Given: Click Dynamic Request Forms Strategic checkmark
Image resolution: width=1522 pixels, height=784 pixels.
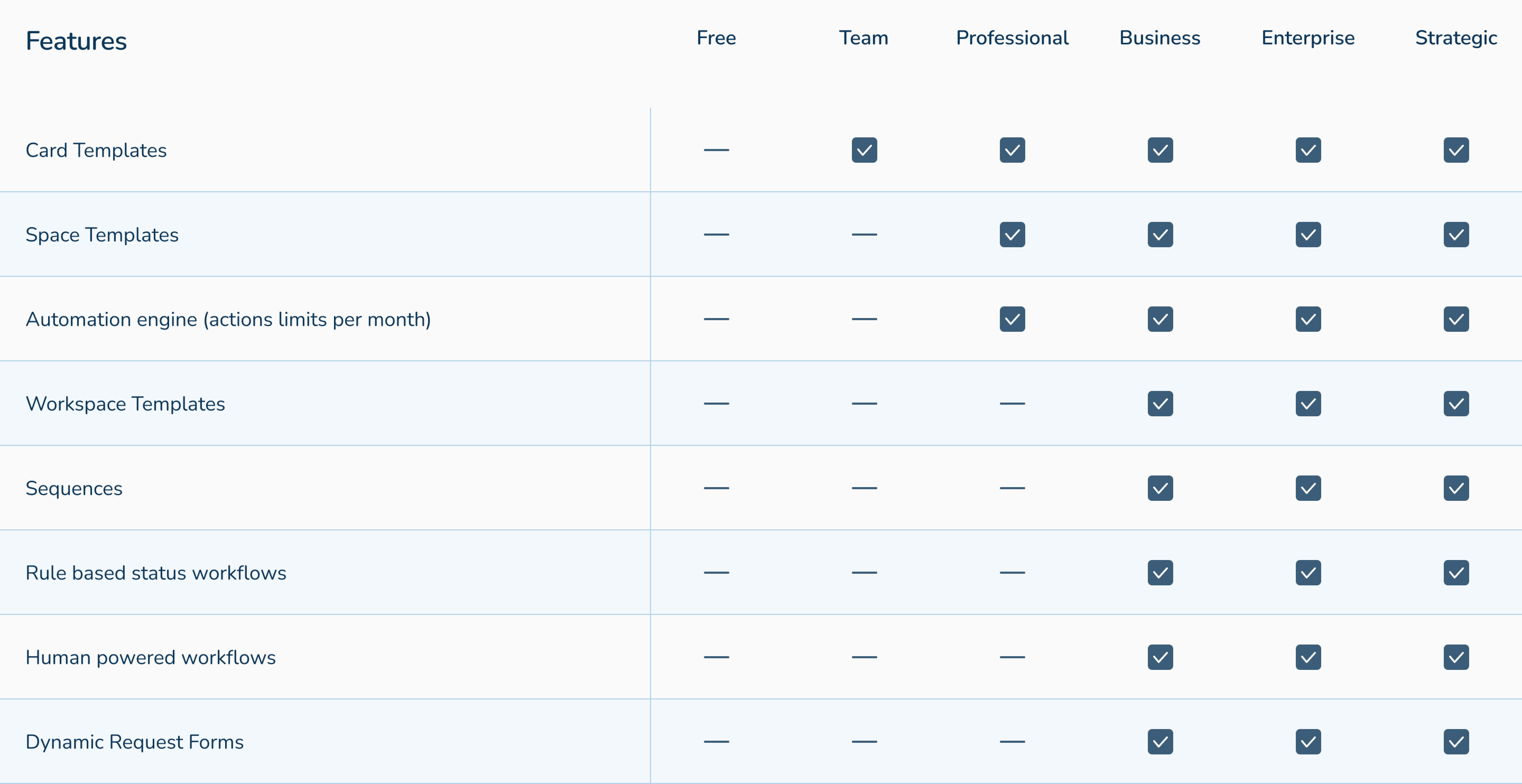Looking at the screenshot, I should [1456, 741].
